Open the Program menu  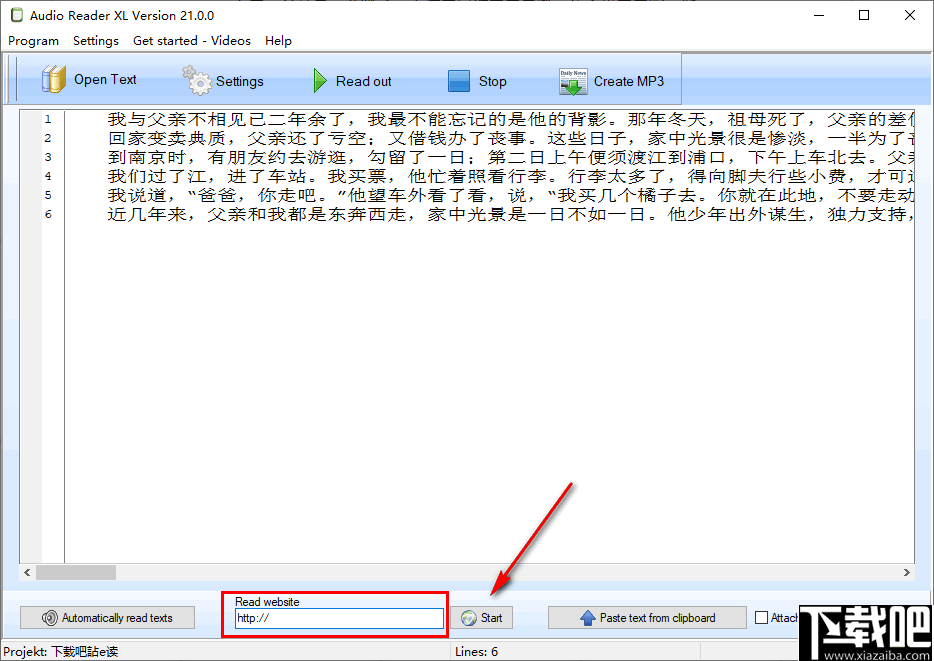(33, 41)
